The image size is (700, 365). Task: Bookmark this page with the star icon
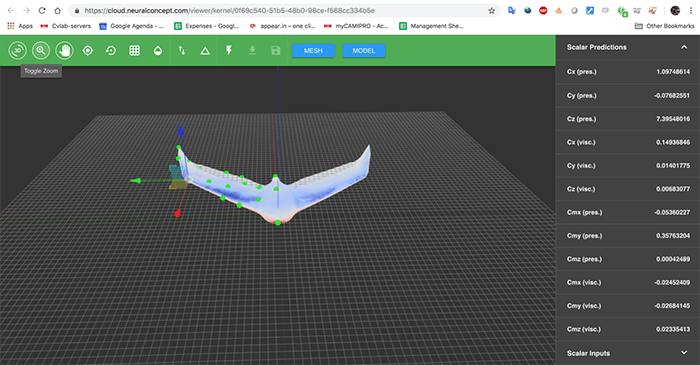tap(492, 10)
